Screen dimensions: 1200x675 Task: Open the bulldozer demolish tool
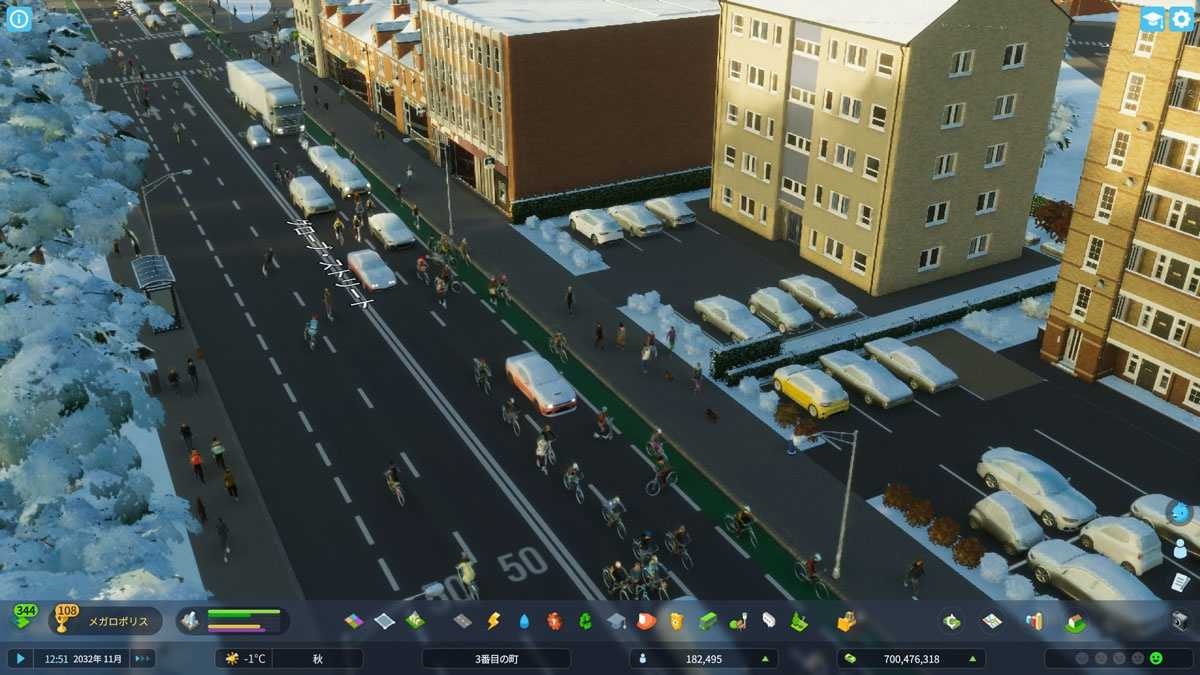(x=846, y=621)
